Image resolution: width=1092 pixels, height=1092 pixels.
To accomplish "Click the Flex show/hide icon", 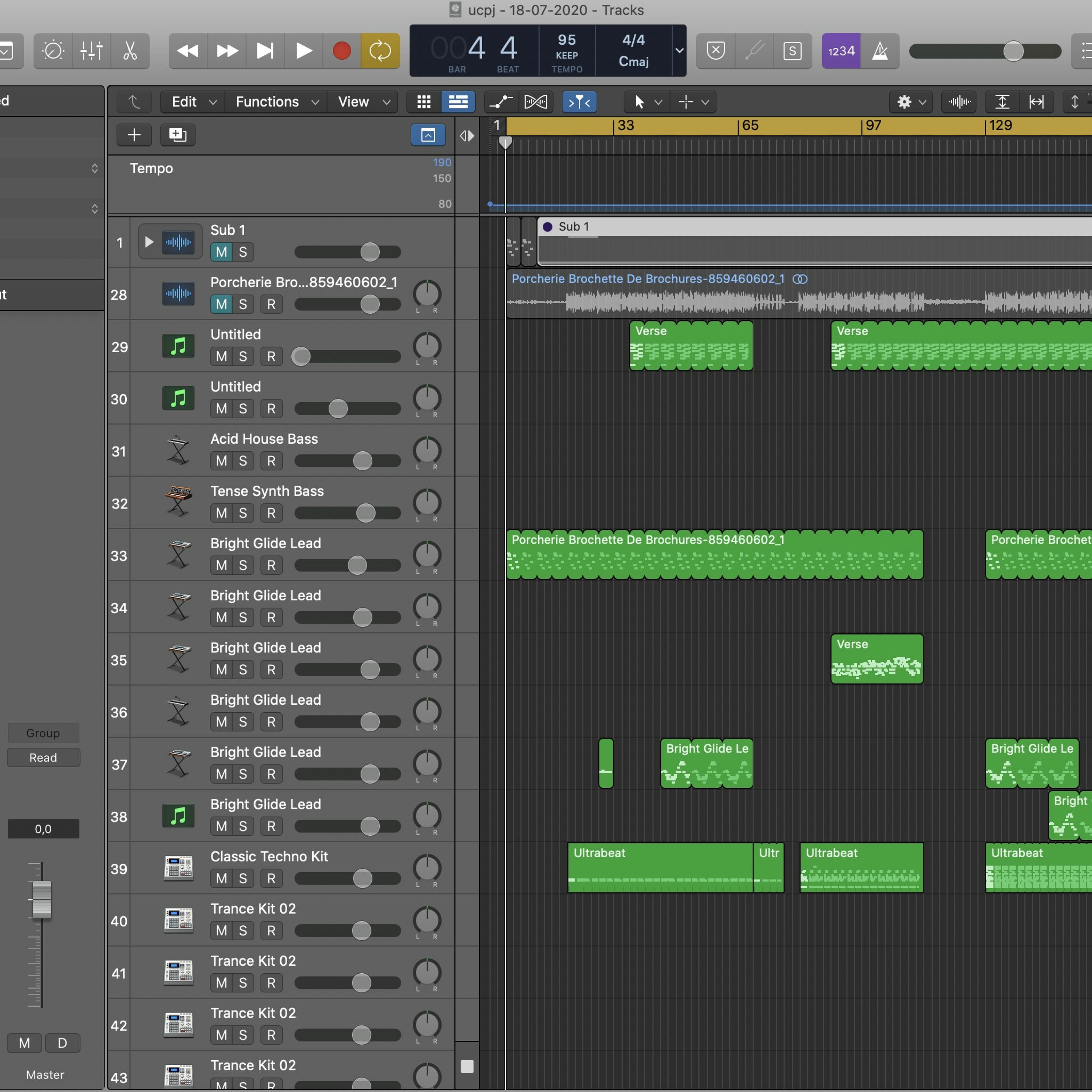I will [535, 102].
